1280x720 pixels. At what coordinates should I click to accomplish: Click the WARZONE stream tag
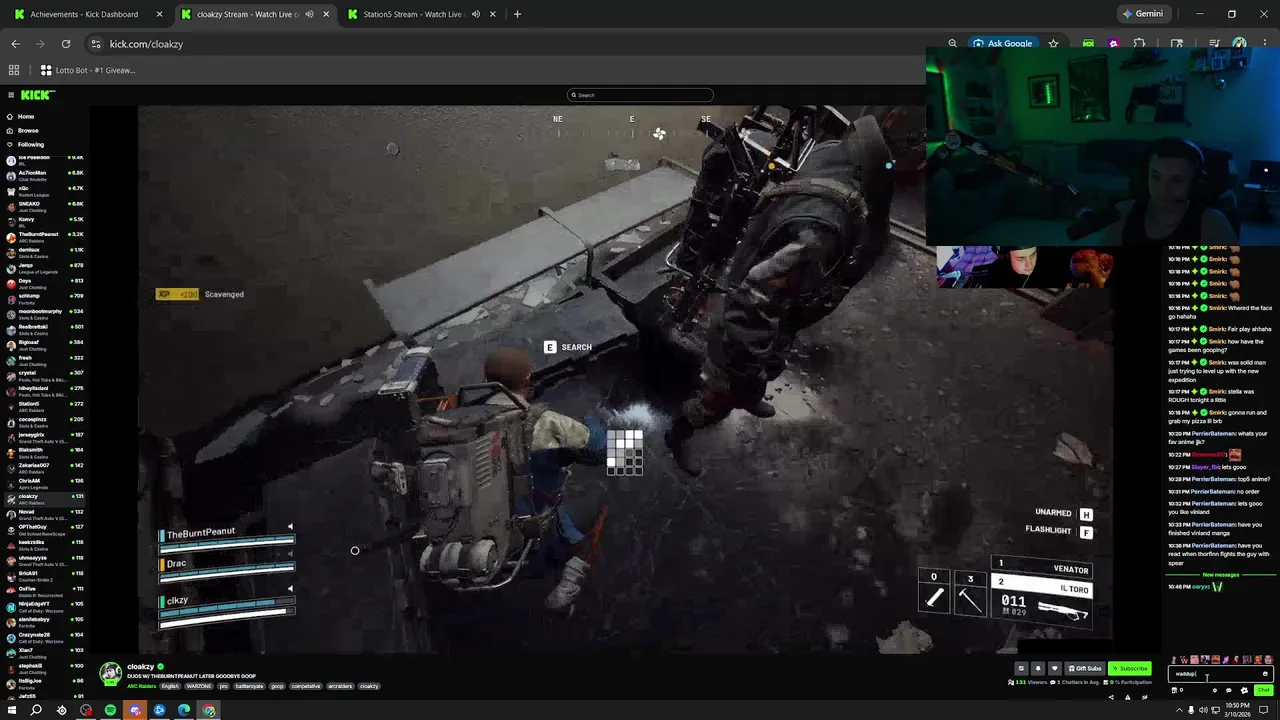199,686
